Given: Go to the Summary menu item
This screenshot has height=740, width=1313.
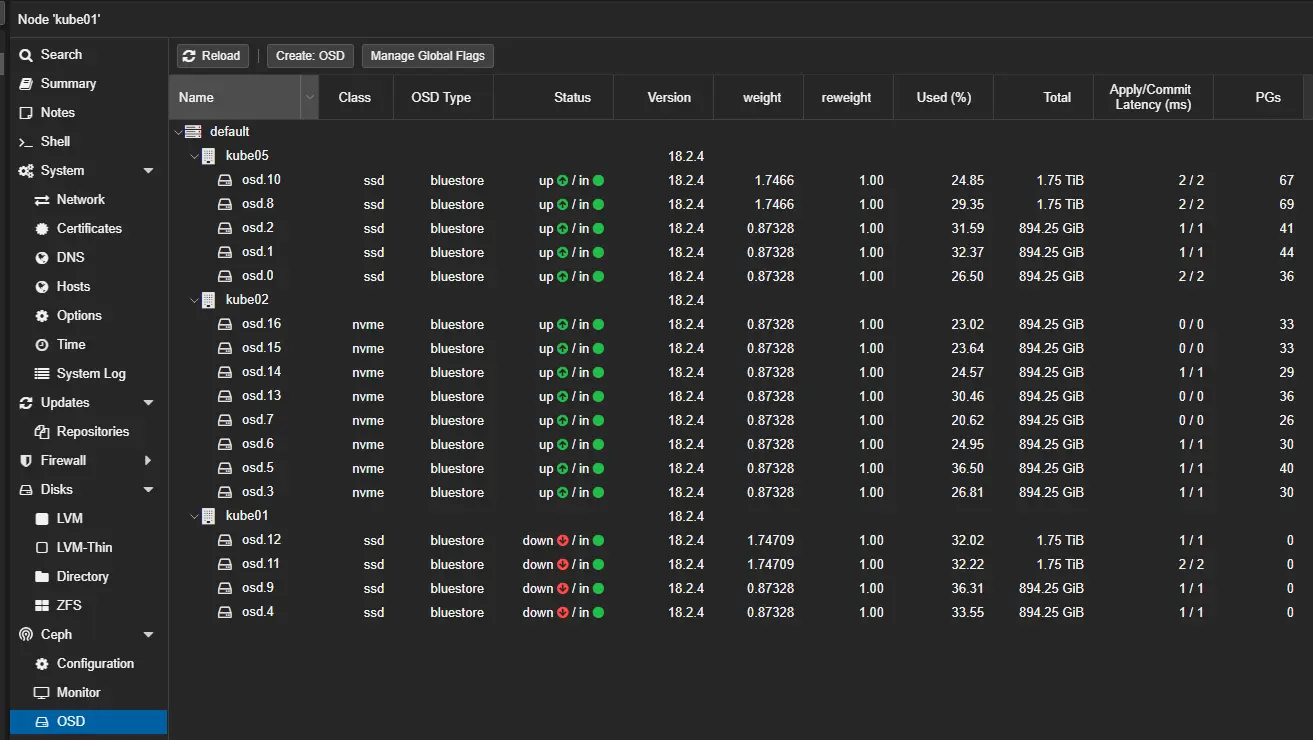Looking at the screenshot, I should coord(68,84).
